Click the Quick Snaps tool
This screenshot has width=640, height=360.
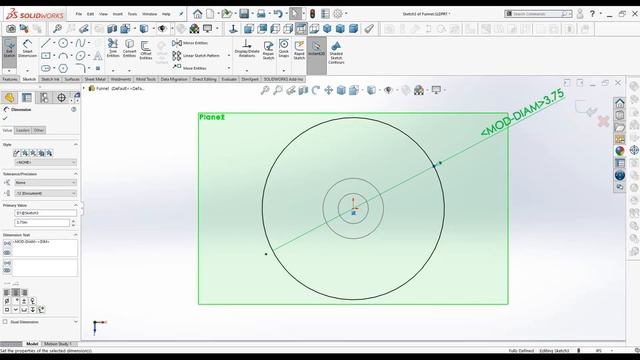tap(284, 48)
